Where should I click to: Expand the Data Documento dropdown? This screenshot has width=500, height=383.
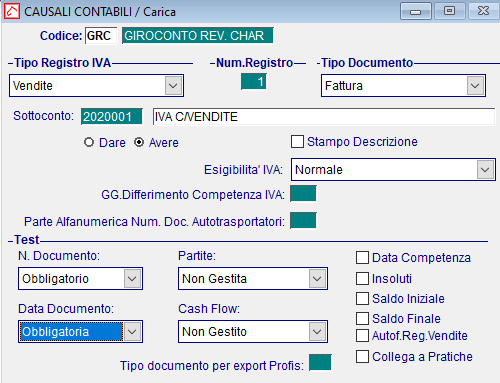point(132,332)
